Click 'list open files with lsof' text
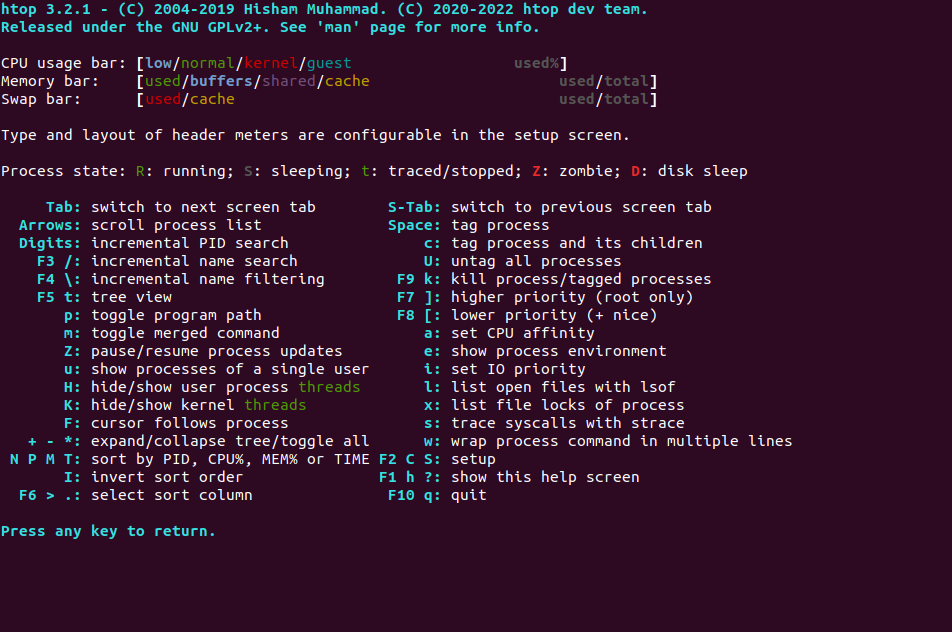The width and height of the screenshot is (952, 632). (x=563, y=387)
